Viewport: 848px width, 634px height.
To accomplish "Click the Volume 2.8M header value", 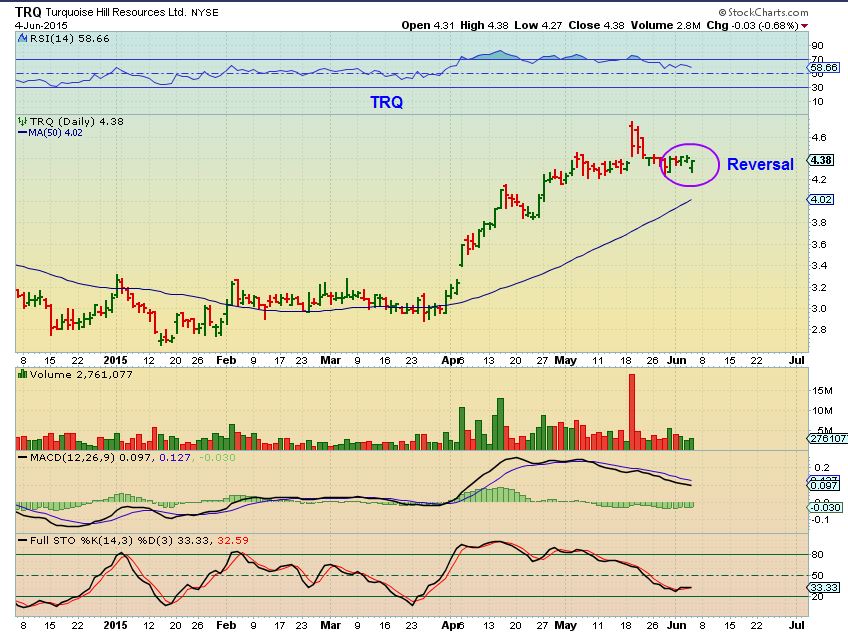I will 665,25.
